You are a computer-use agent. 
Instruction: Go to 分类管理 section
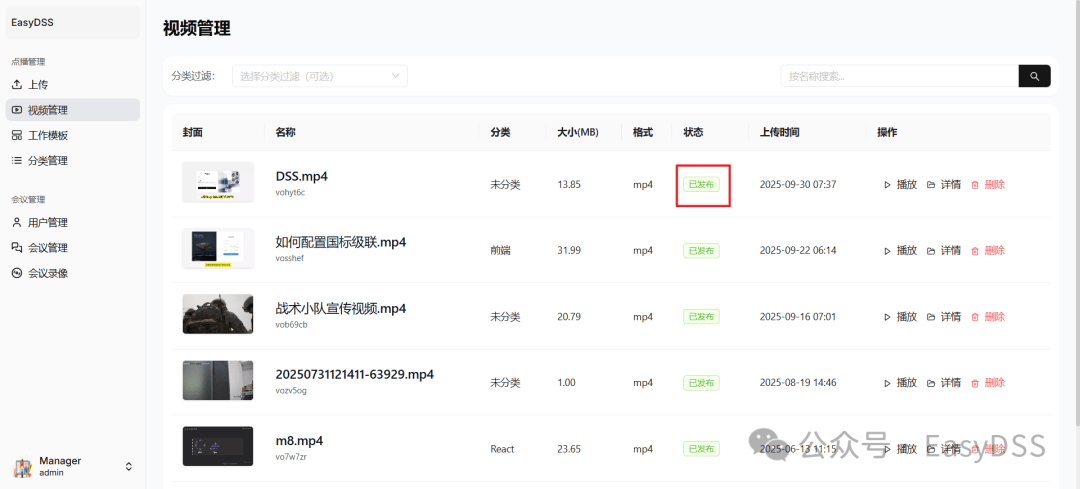(47, 160)
